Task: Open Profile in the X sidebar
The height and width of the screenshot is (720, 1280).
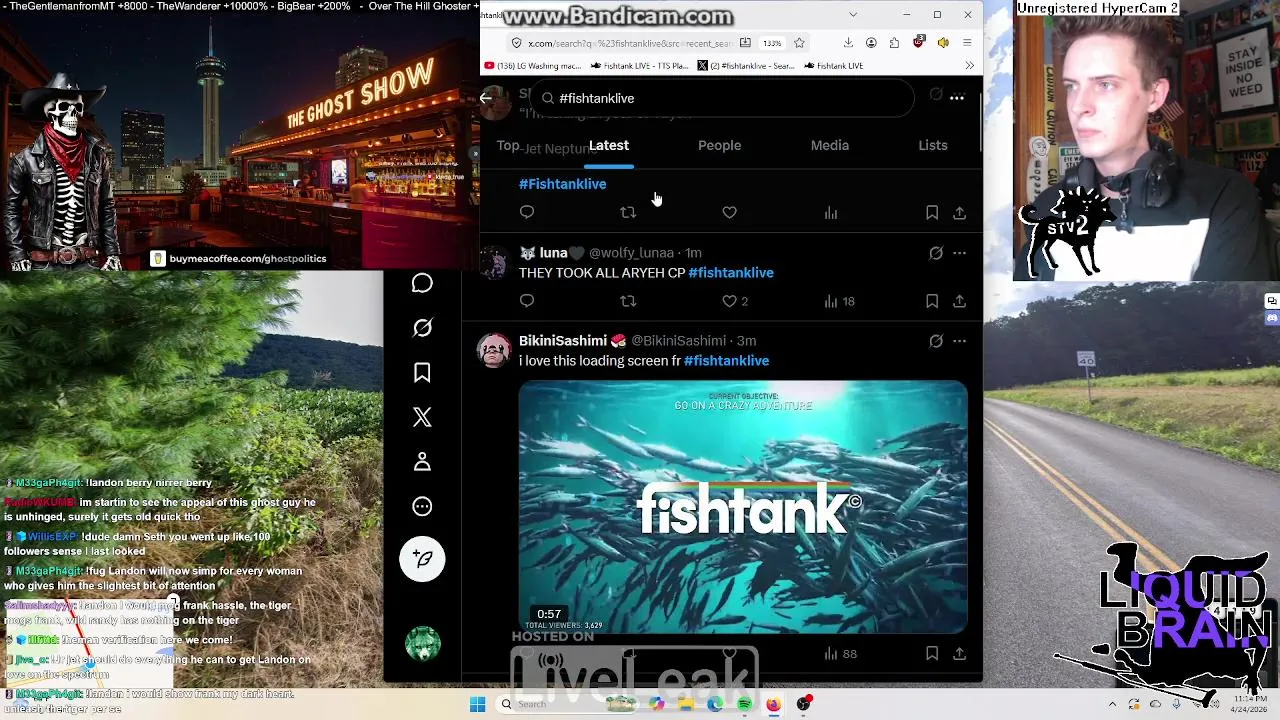Action: (422, 462)
